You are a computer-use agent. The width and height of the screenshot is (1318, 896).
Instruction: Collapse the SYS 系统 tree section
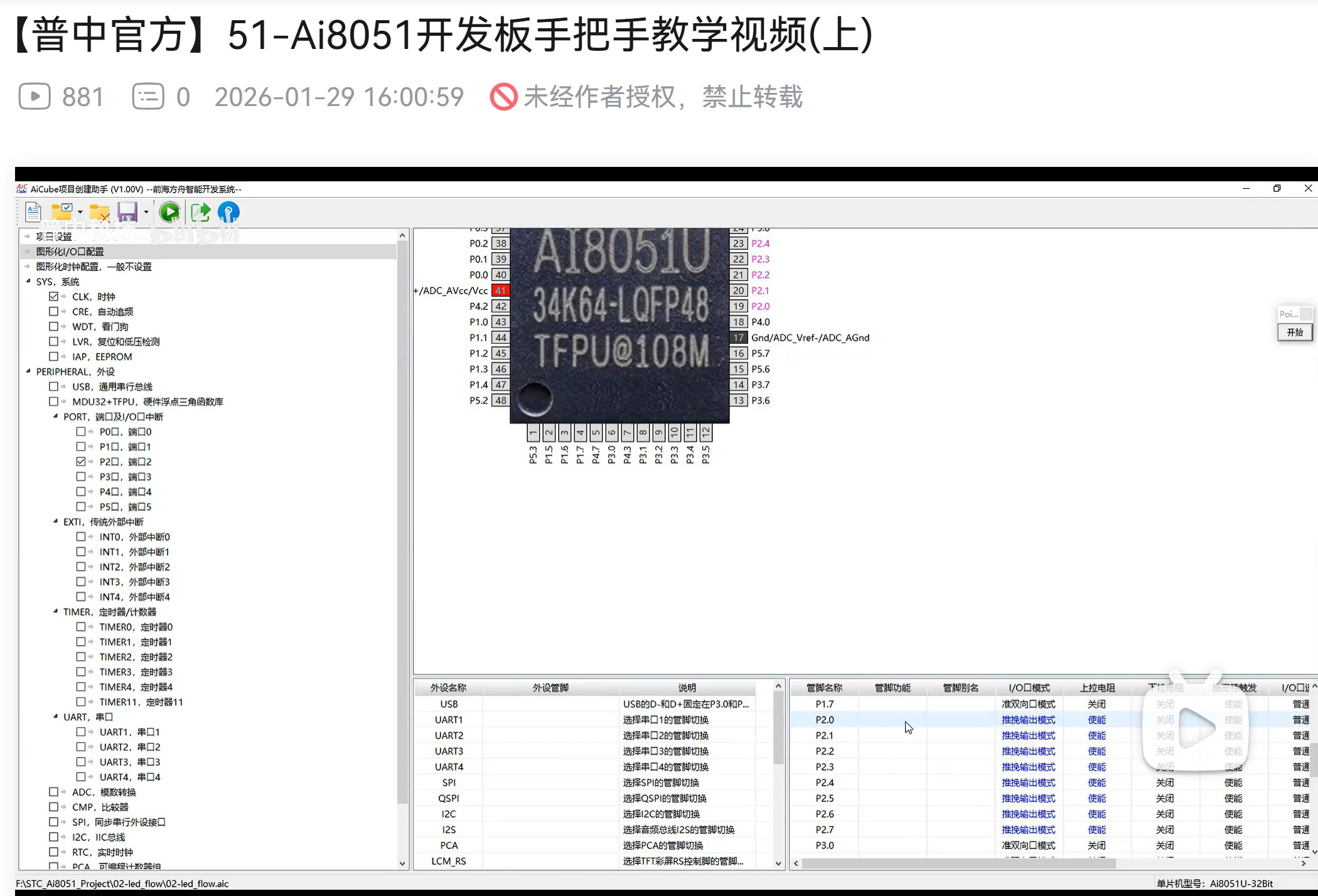pos(27,281)
